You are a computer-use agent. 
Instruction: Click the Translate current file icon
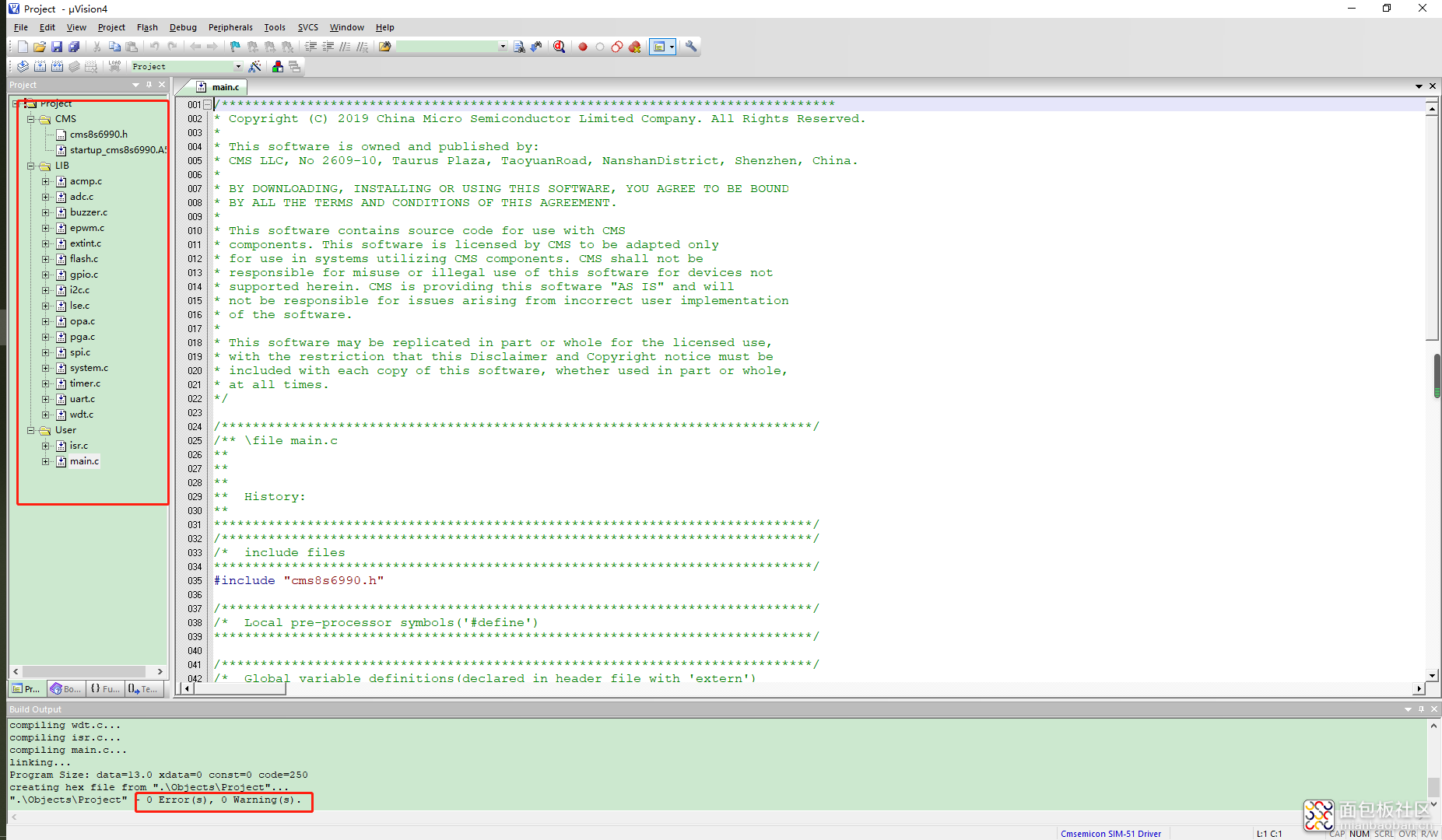[x=23, y=67]
